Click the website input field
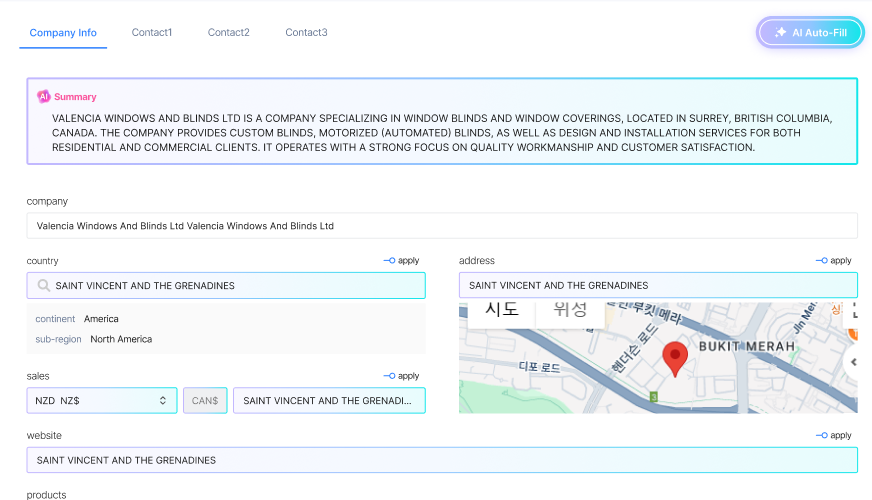872x500 pixels. coord(441,460)
